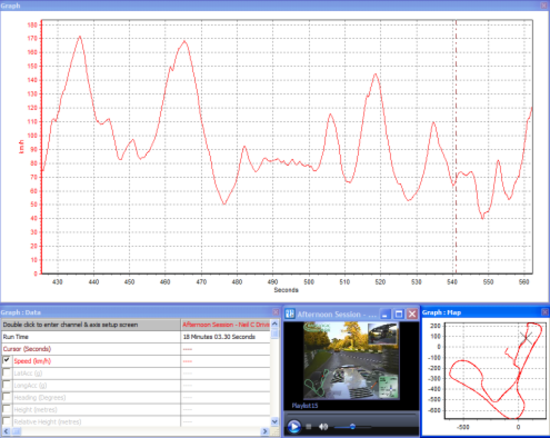Tick the Heading (Degrees) checkbox
Image resolution: width=550 pixels, height=438 pixels.
(x=6, y=397)
